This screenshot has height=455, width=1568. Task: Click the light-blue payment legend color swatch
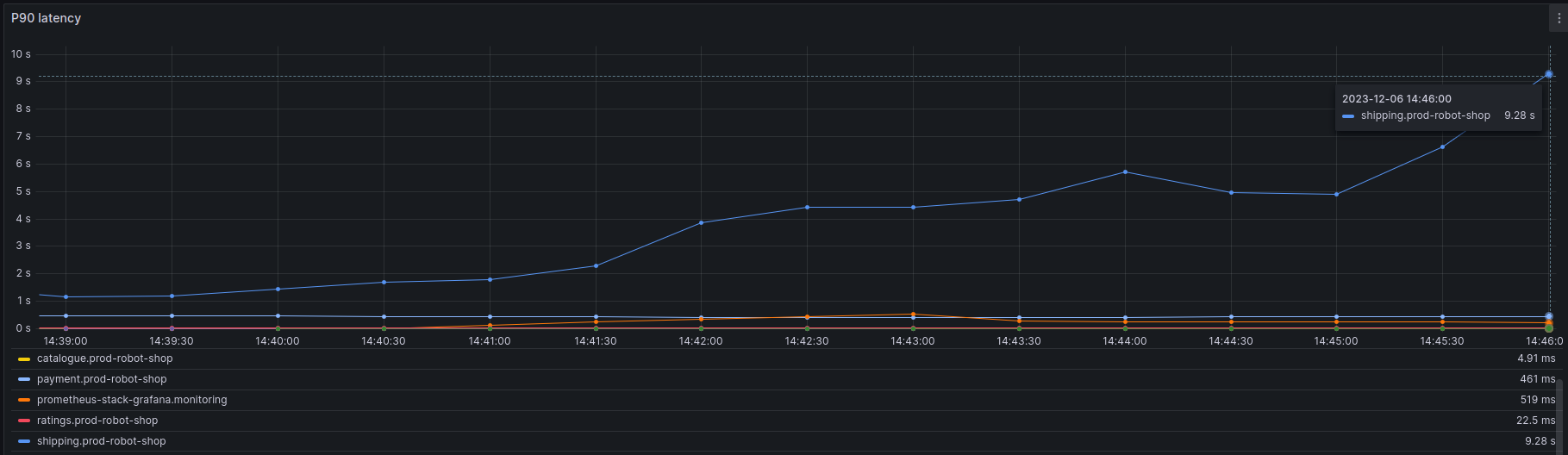tap(24, 379)
